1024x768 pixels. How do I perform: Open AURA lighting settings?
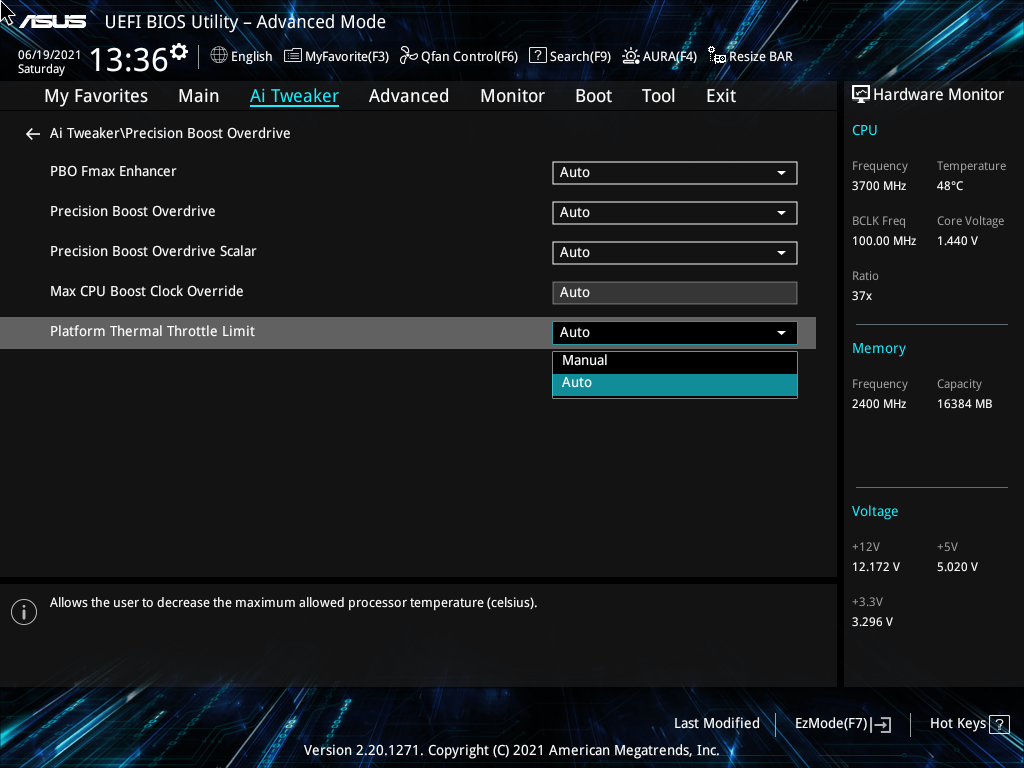[659, 56]
